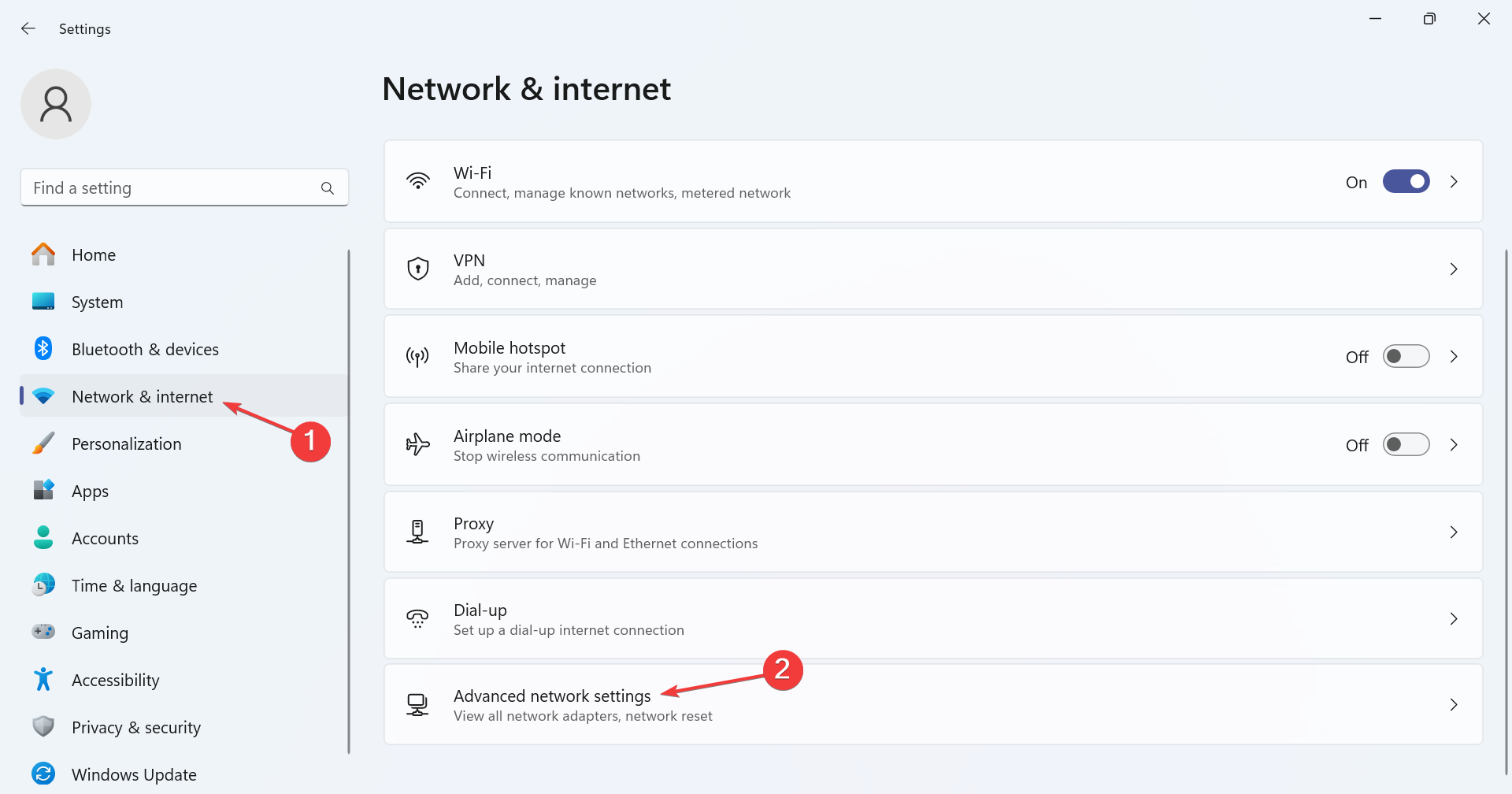Image resolution: width=1512 pixels, height=794 pixels.
Task: Click the Dial-up telephone icon
Action: 417,618
